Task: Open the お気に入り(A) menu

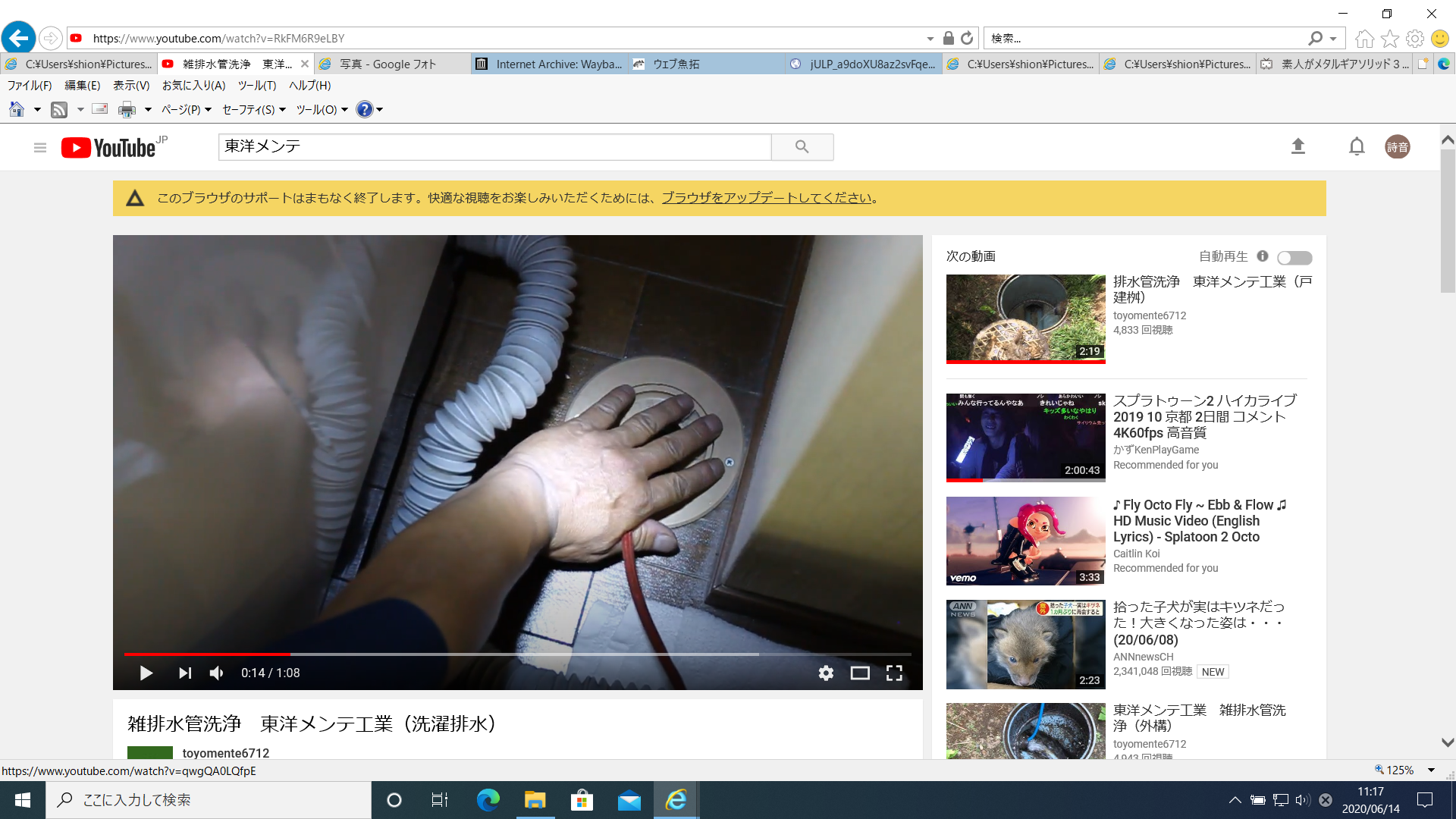Action: (193, 86)
